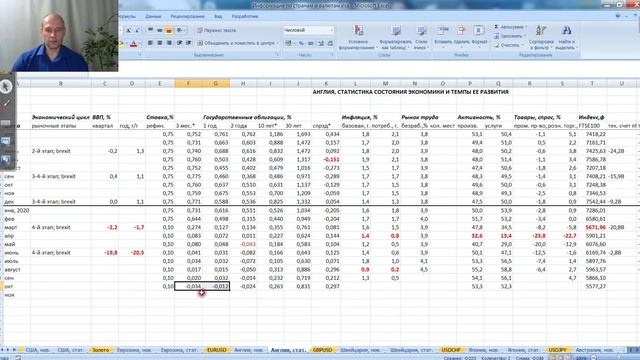Click the Excel help icon
The width and height of the screenshot is (640, 360).
[618, 16]
